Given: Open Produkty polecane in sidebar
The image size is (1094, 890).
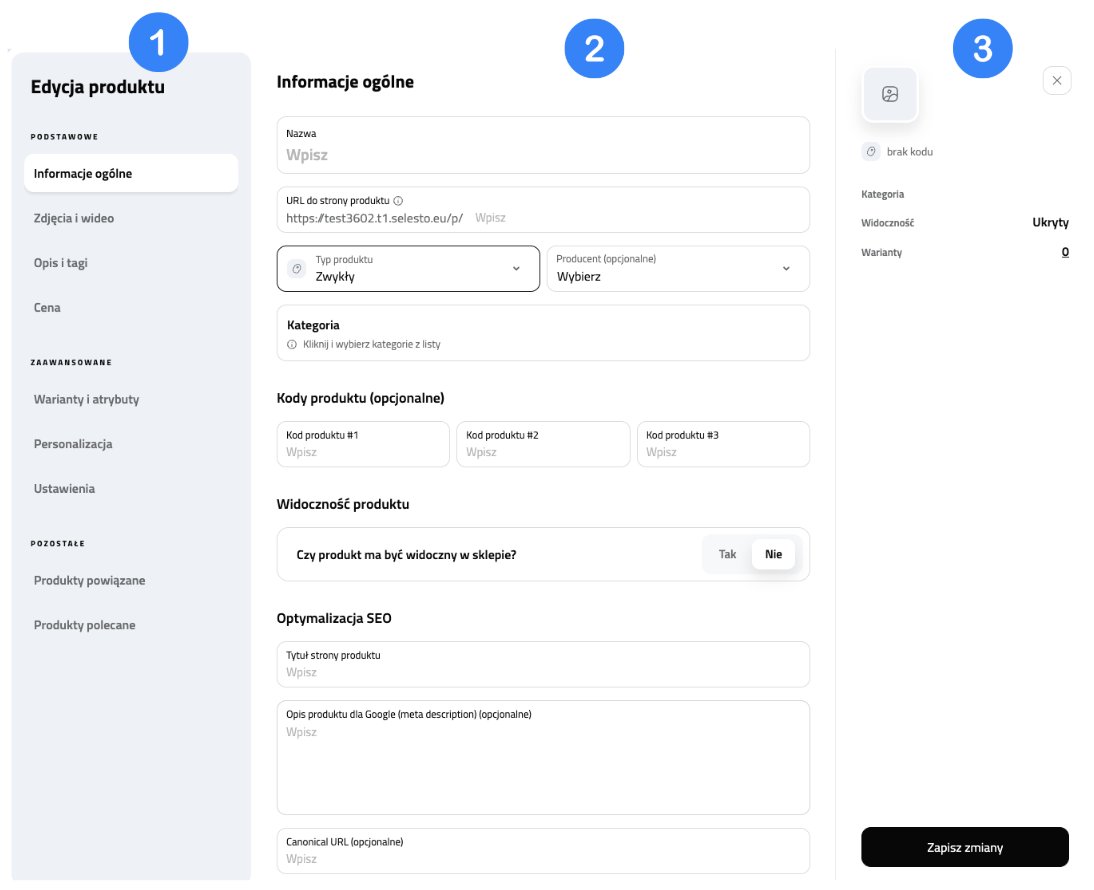Looking at the screenshot, I should coord(85,625).
